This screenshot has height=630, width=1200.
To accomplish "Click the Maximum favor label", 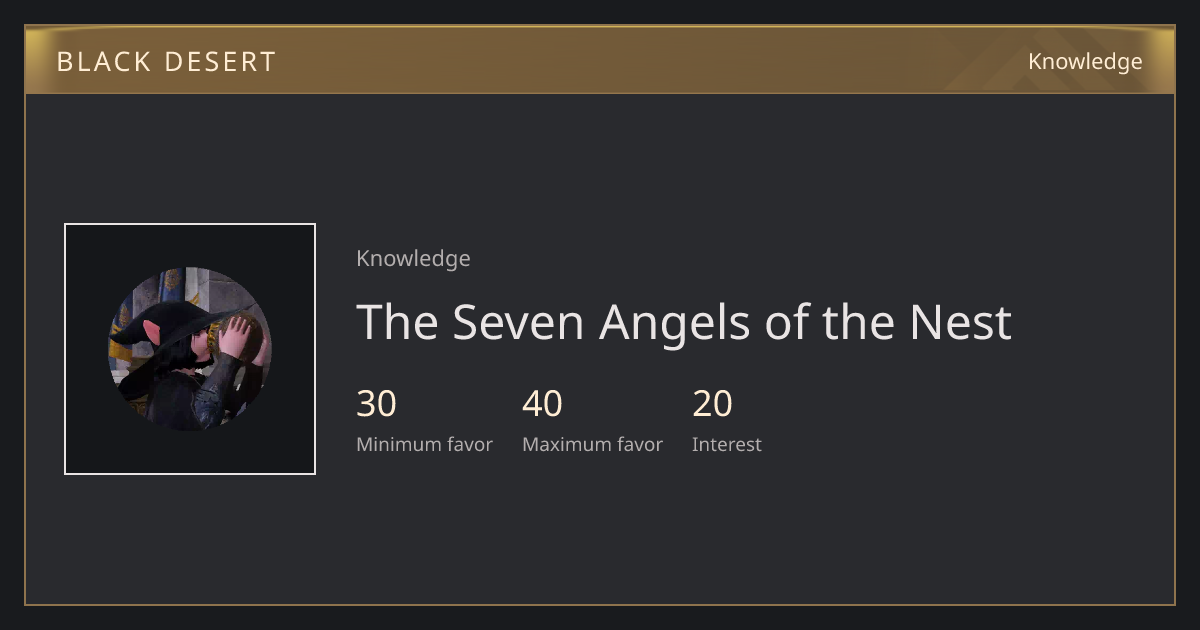I will coord(592,445).
